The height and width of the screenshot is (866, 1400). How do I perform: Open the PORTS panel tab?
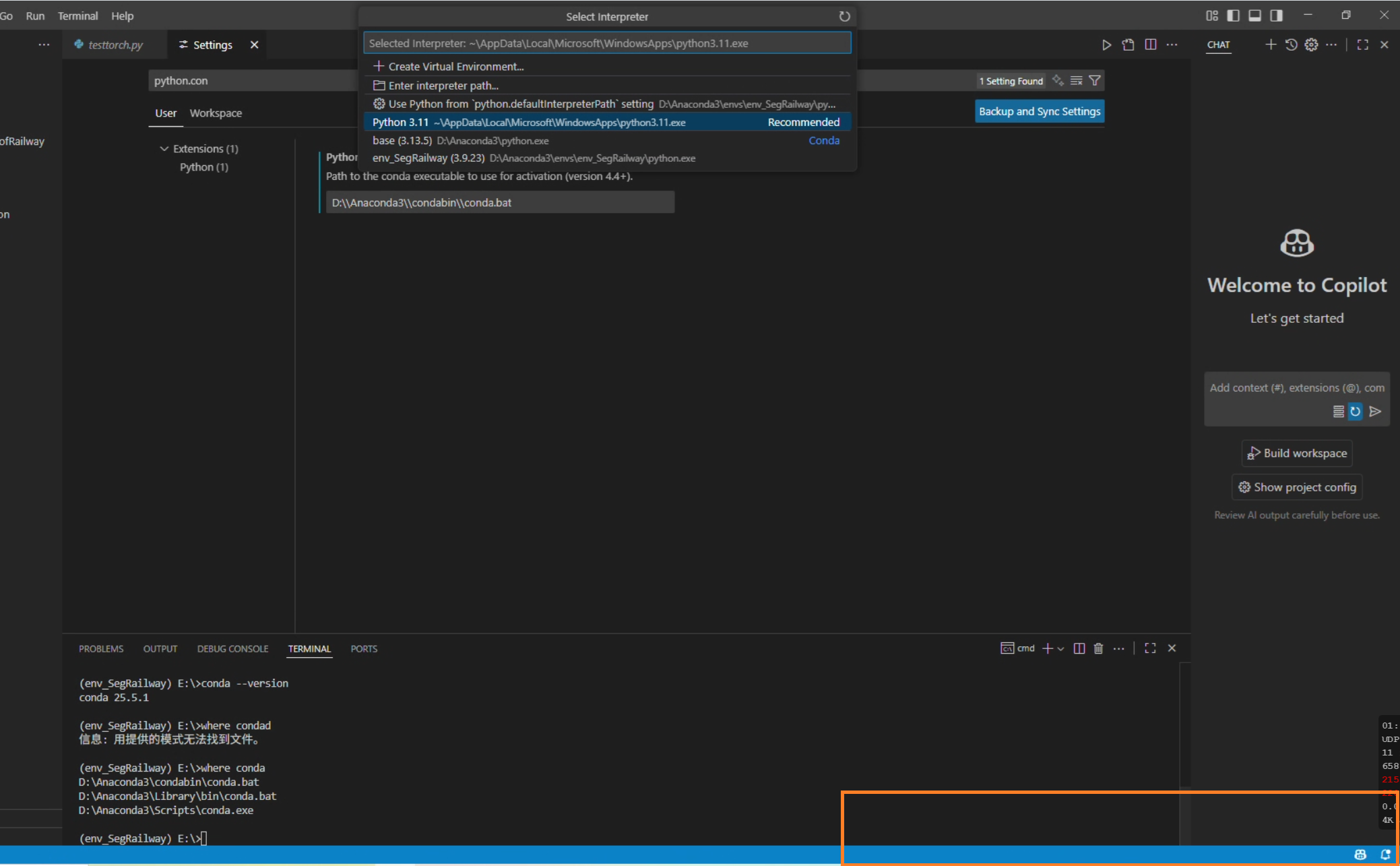[364, 649]
